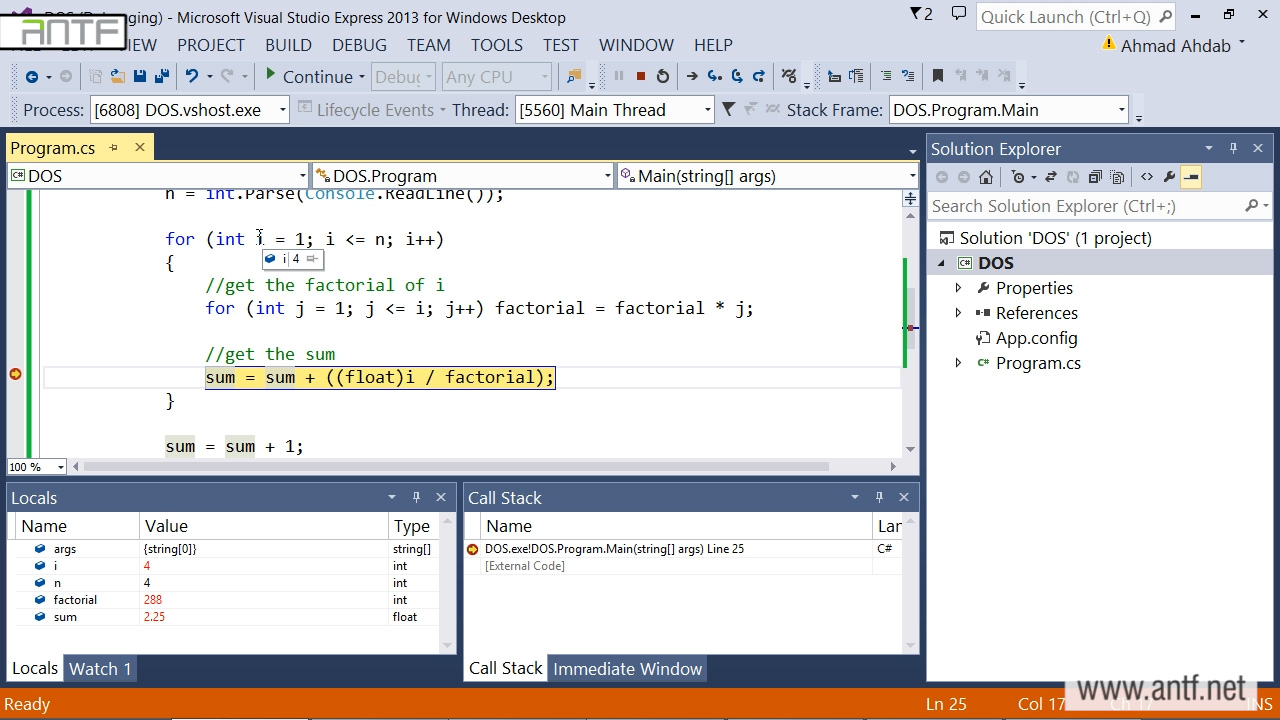Screen dimensions: 1280x720
Task: Click the Save All toolbar icon
Action: point(161,76)
